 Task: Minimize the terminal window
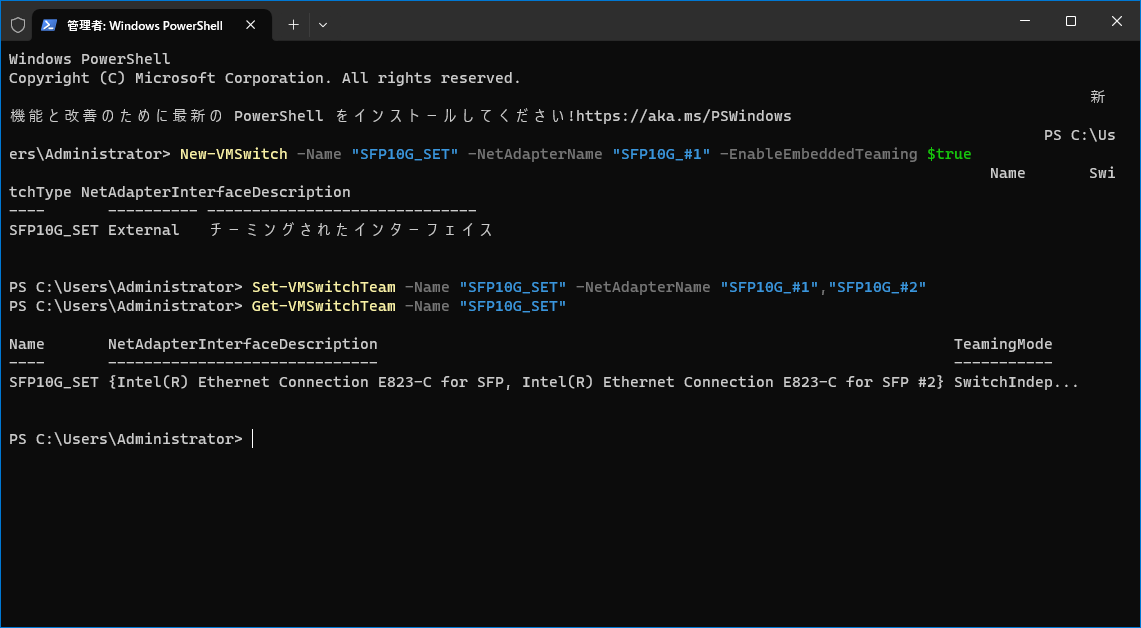1025,22
